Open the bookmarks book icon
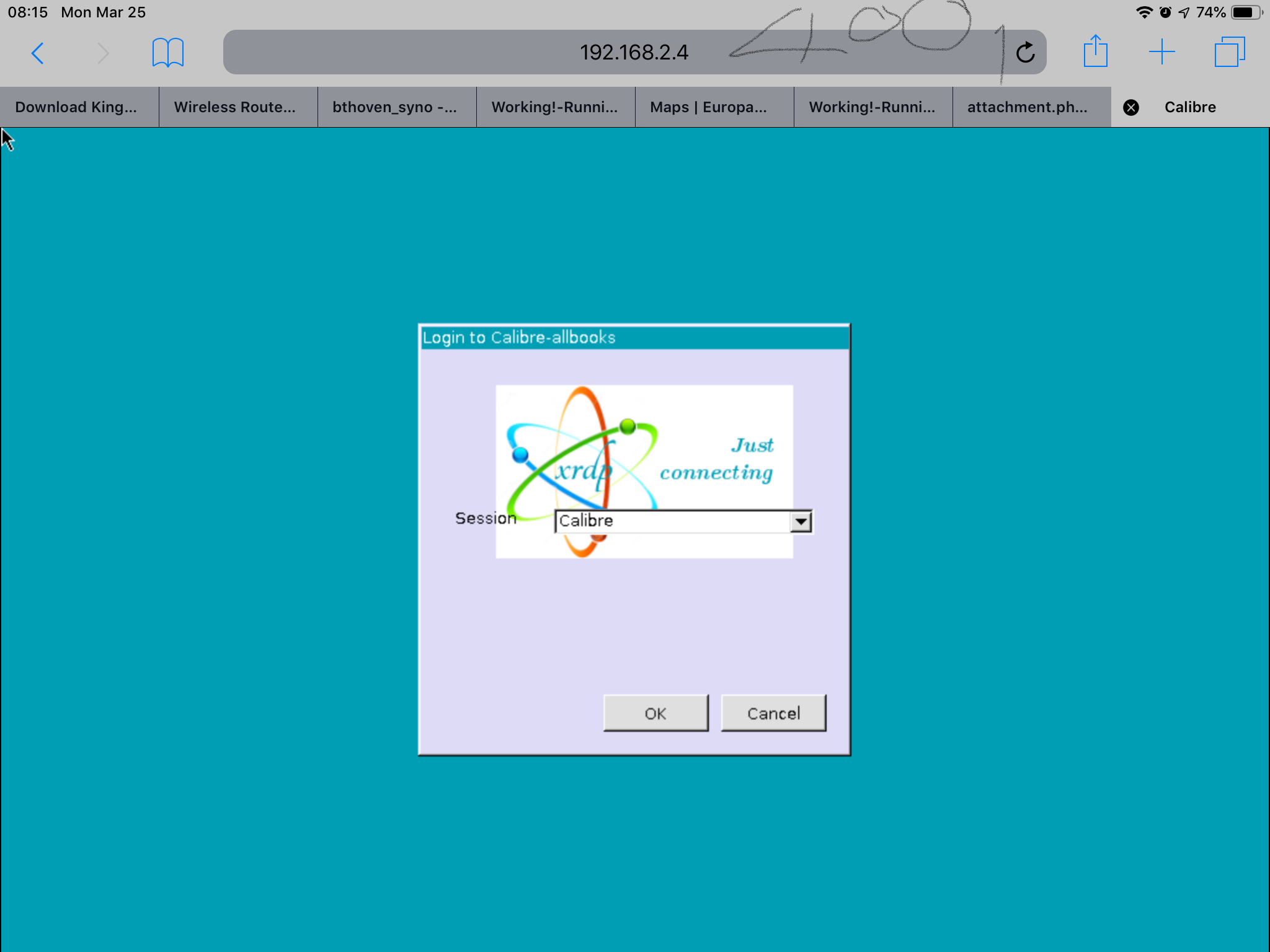Screen dimensions: 1270x952 pos(167,53)
